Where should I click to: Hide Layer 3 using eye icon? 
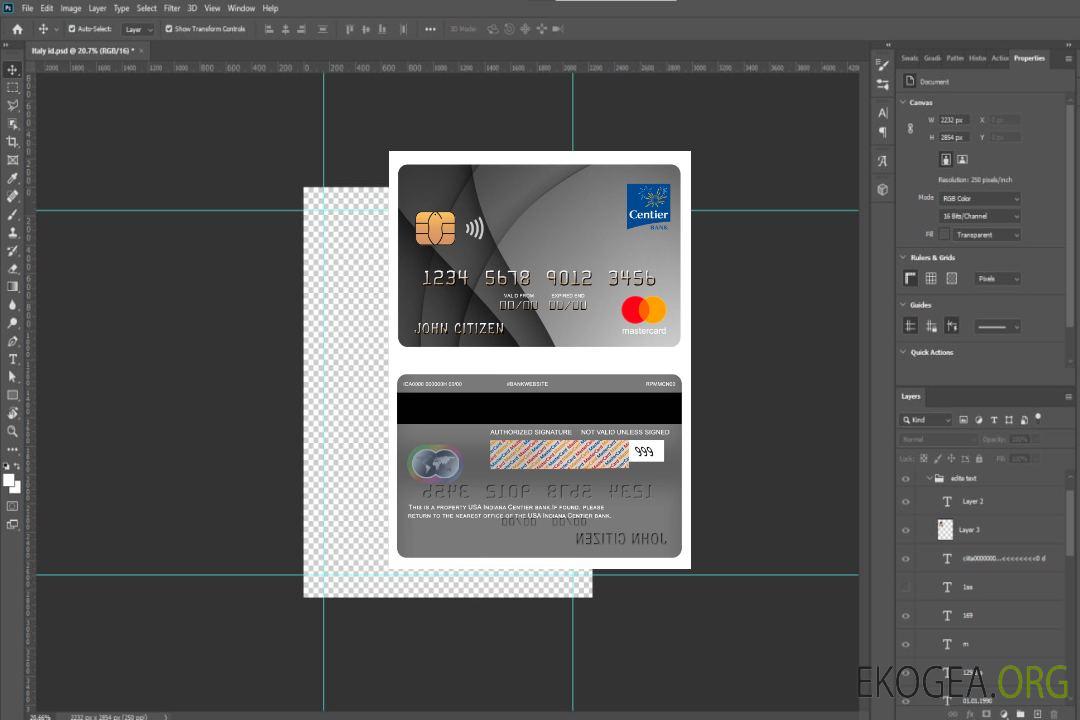(906, 531)
